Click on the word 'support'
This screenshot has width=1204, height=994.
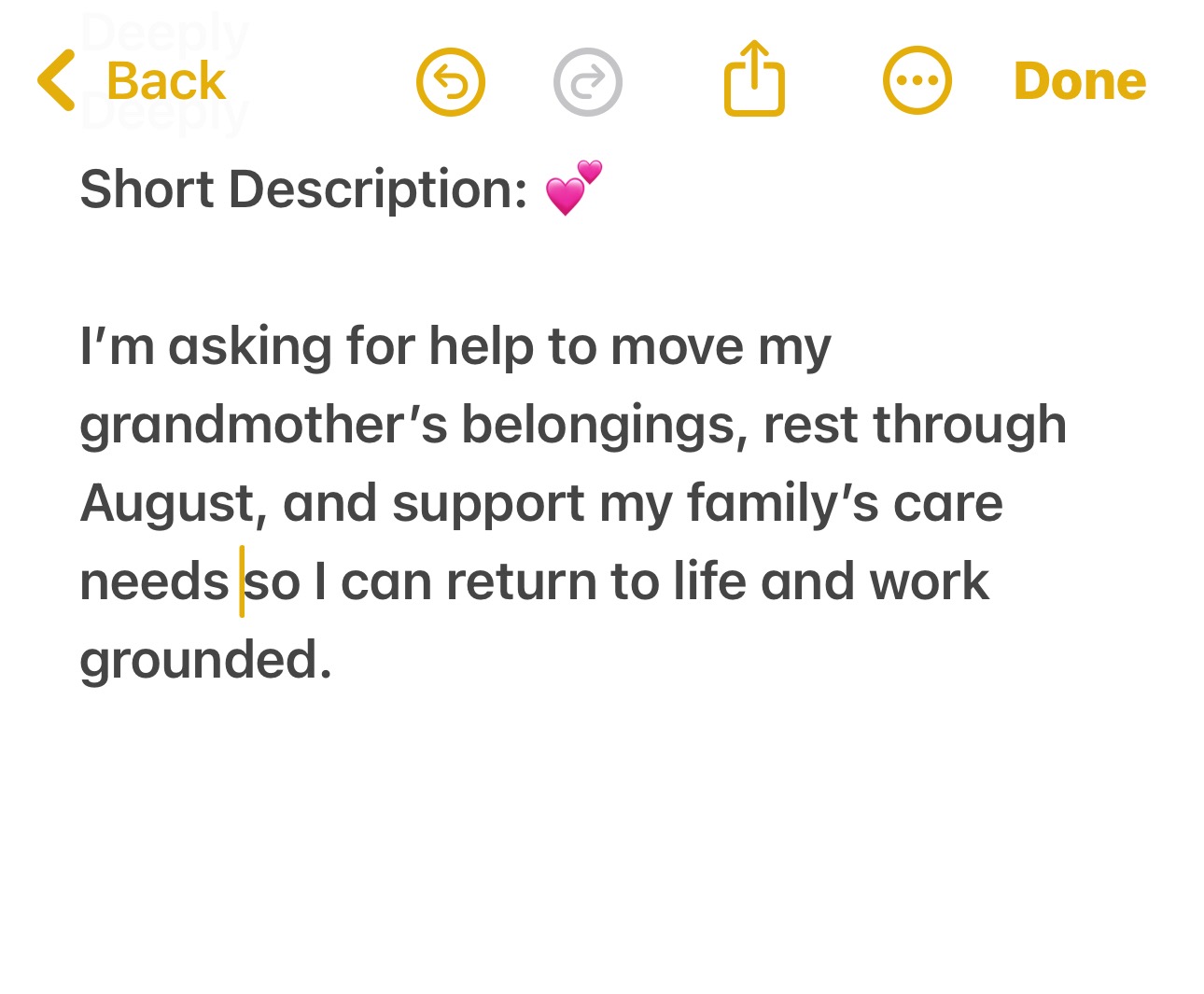coord(487,503)
